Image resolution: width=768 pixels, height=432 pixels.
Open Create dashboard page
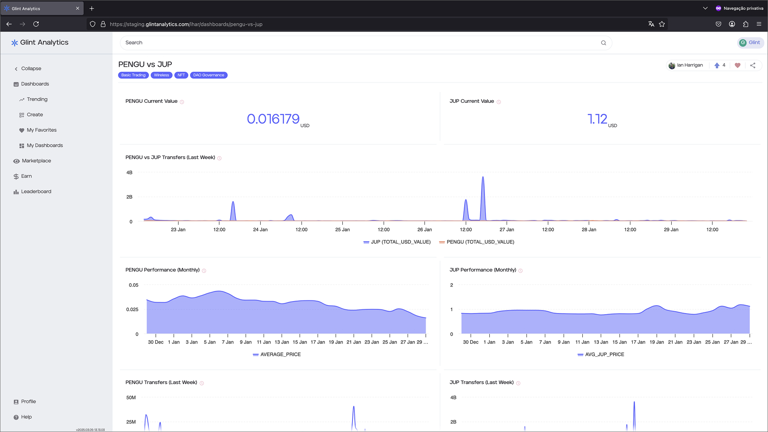click(x=31, y=115)
